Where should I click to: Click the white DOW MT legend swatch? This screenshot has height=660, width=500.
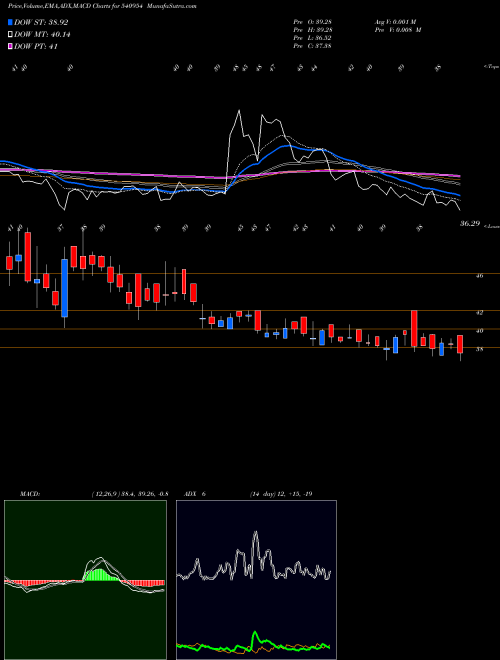tap(10, 34)
